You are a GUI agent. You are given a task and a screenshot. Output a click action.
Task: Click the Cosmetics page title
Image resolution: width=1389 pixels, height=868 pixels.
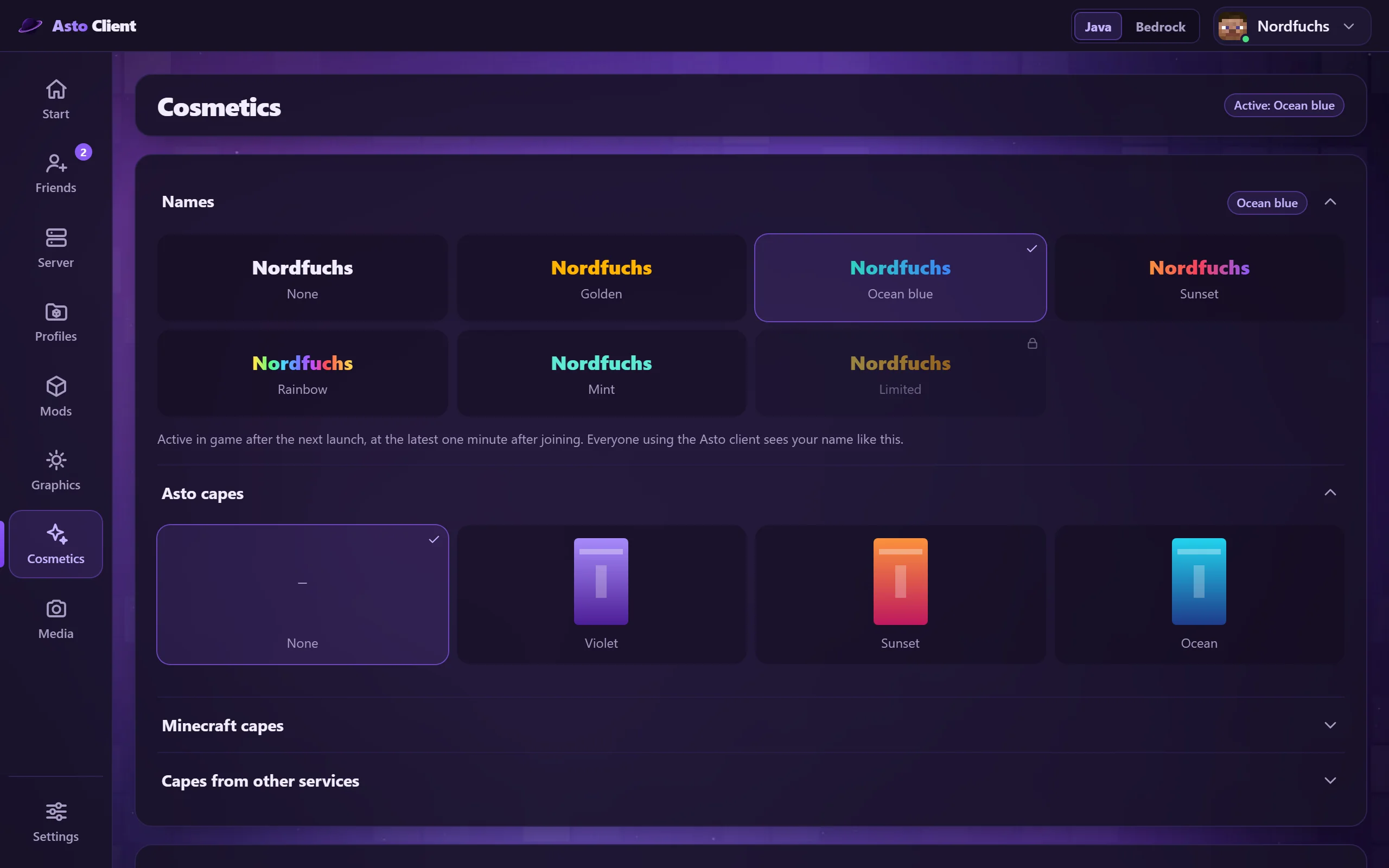219,107
